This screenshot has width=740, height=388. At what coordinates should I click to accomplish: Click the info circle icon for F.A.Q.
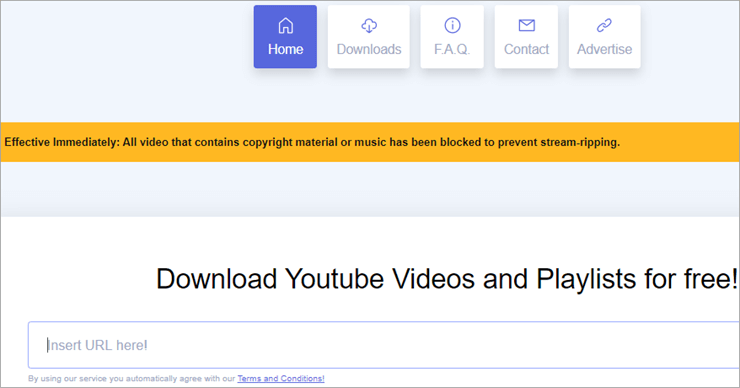(452, 25)
